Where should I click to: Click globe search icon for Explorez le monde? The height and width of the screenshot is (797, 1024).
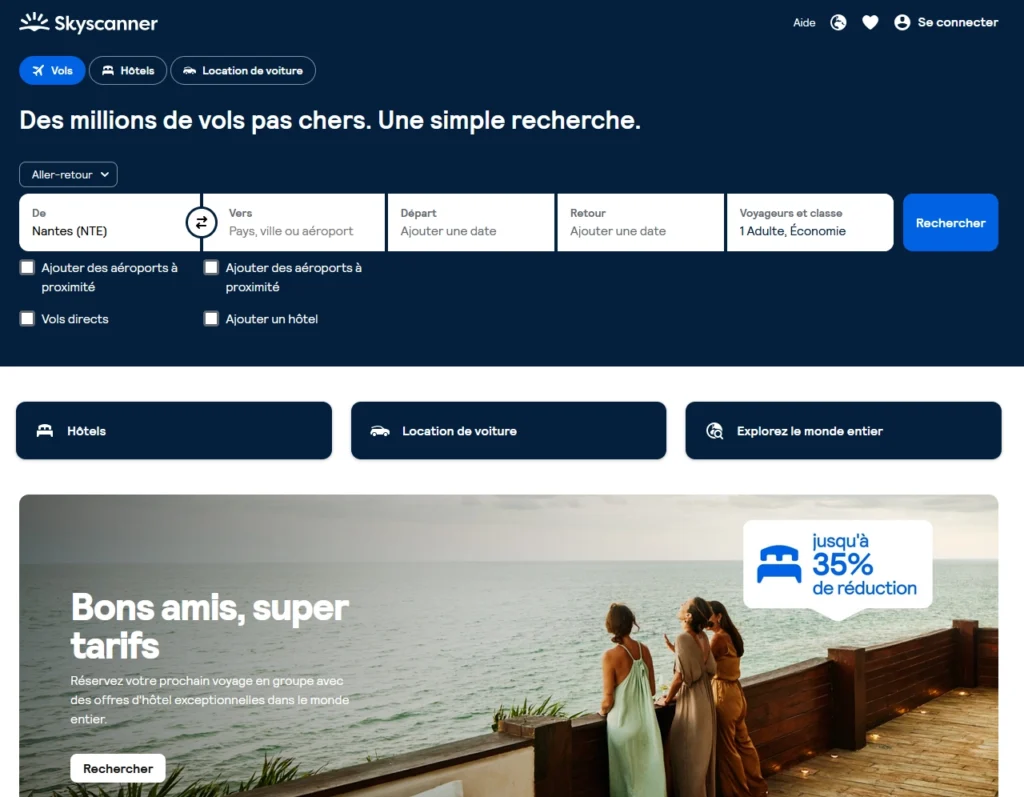pyautogui.click(x=714, y=431)
